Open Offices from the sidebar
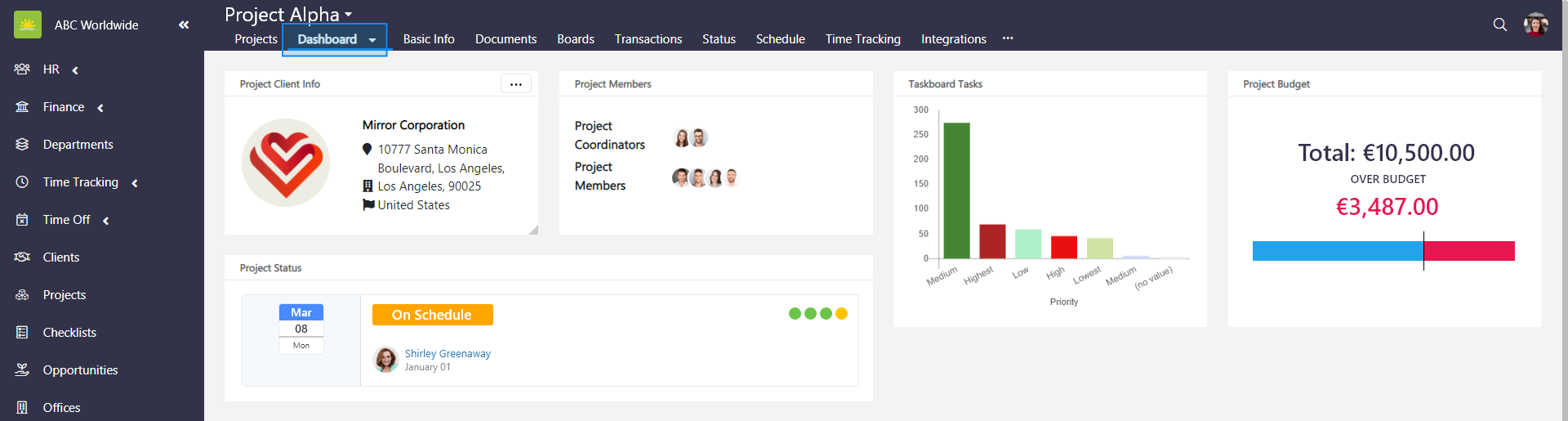This screenshot has height=421, width=1568. pyautogui.click(x=61, y=408)
